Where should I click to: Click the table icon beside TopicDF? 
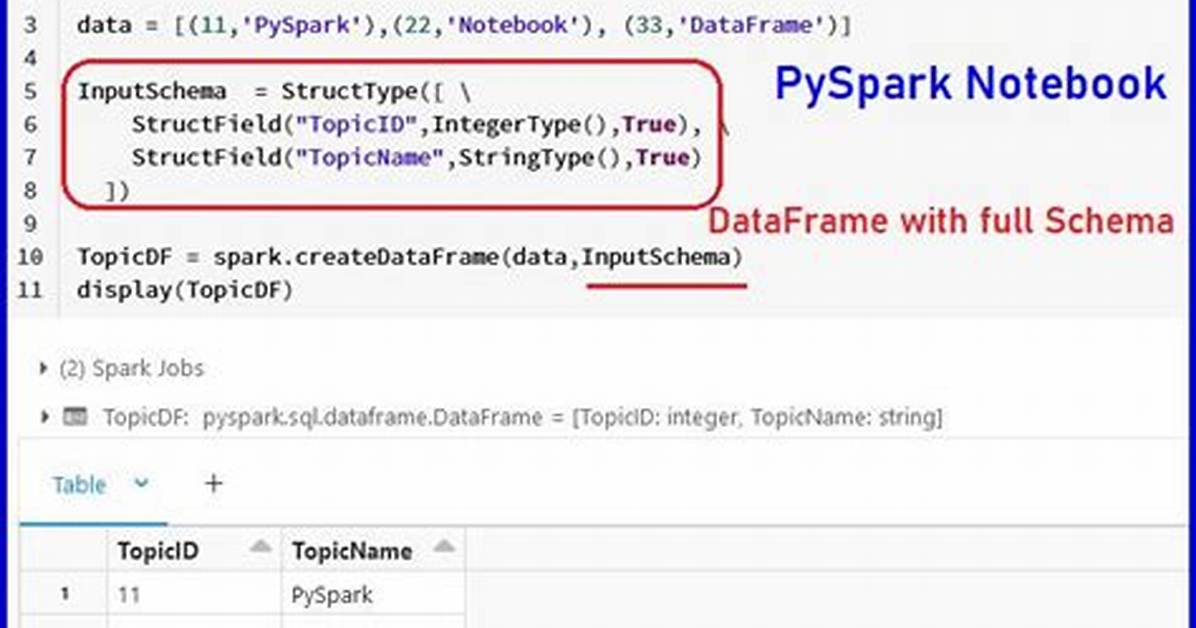click(x=75, y=417)
